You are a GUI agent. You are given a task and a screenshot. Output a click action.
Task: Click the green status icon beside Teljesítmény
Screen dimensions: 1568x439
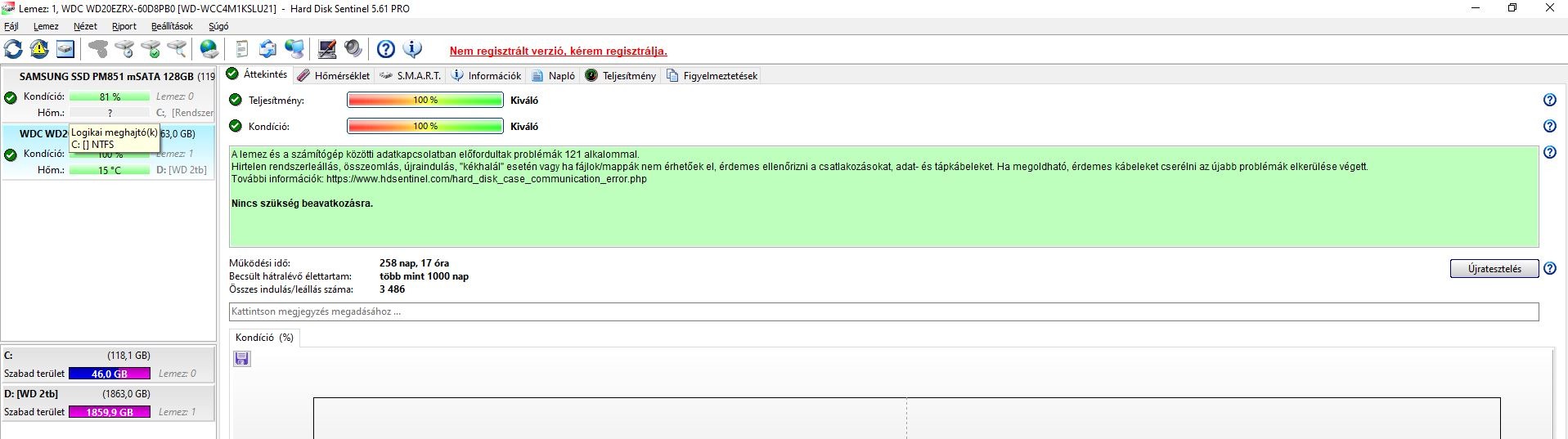tap(236, 100)
